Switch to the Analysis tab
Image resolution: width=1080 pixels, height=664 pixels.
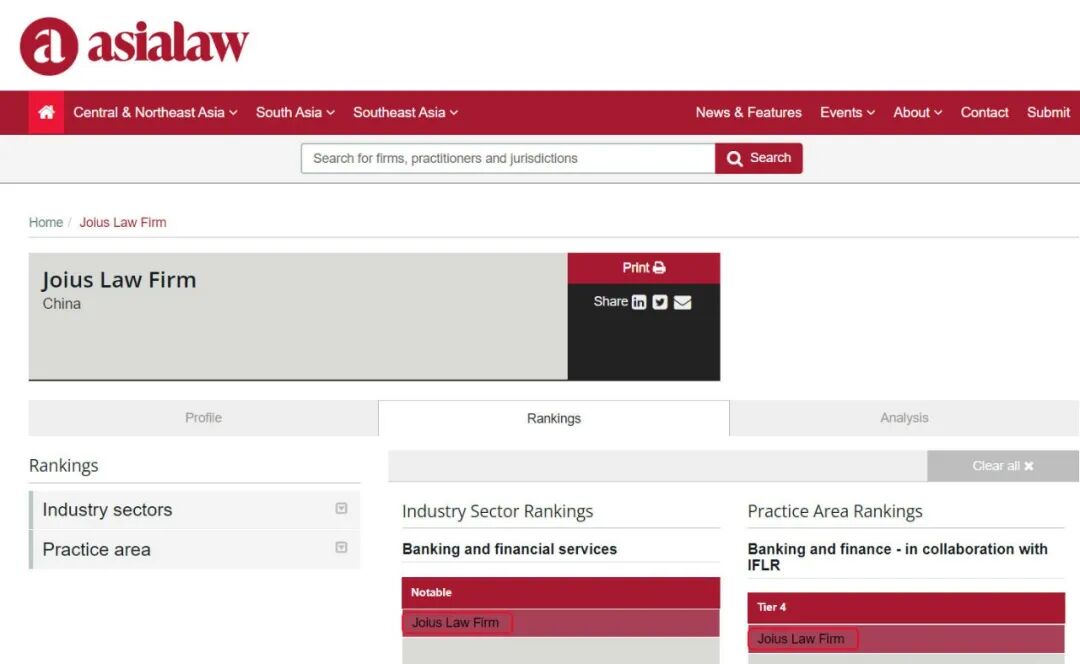[x=904, y=418]
